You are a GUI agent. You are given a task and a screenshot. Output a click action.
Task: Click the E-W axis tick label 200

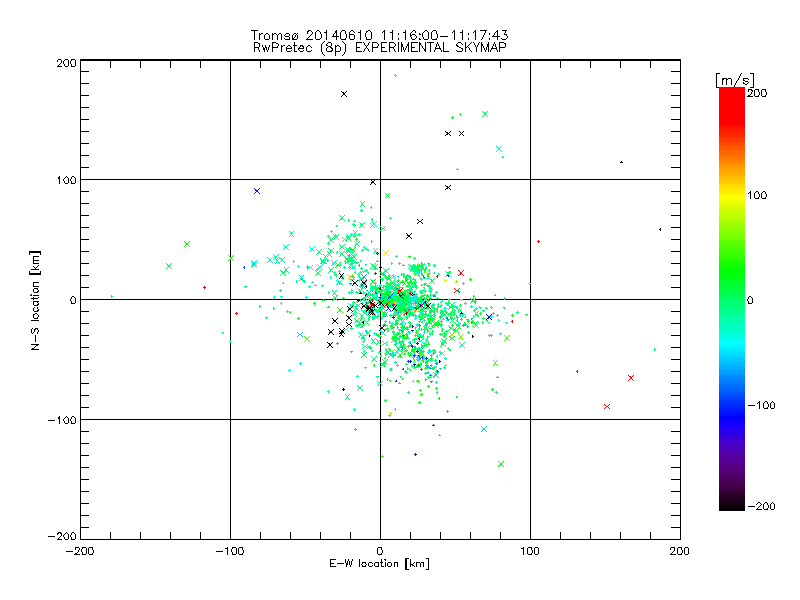tap(680, 551)
